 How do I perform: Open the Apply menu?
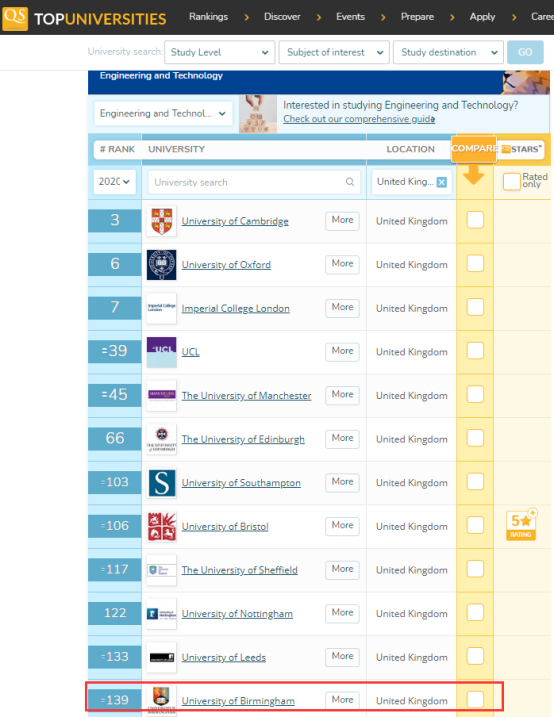tap(482, 17)
